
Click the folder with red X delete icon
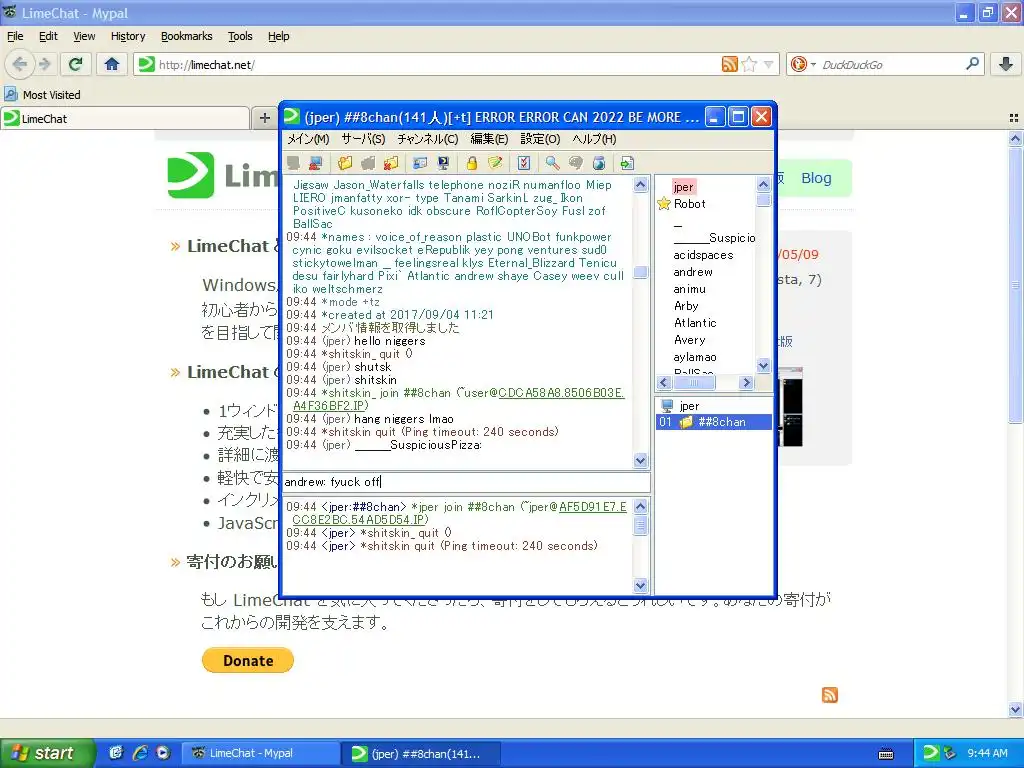tap(391, 163)
